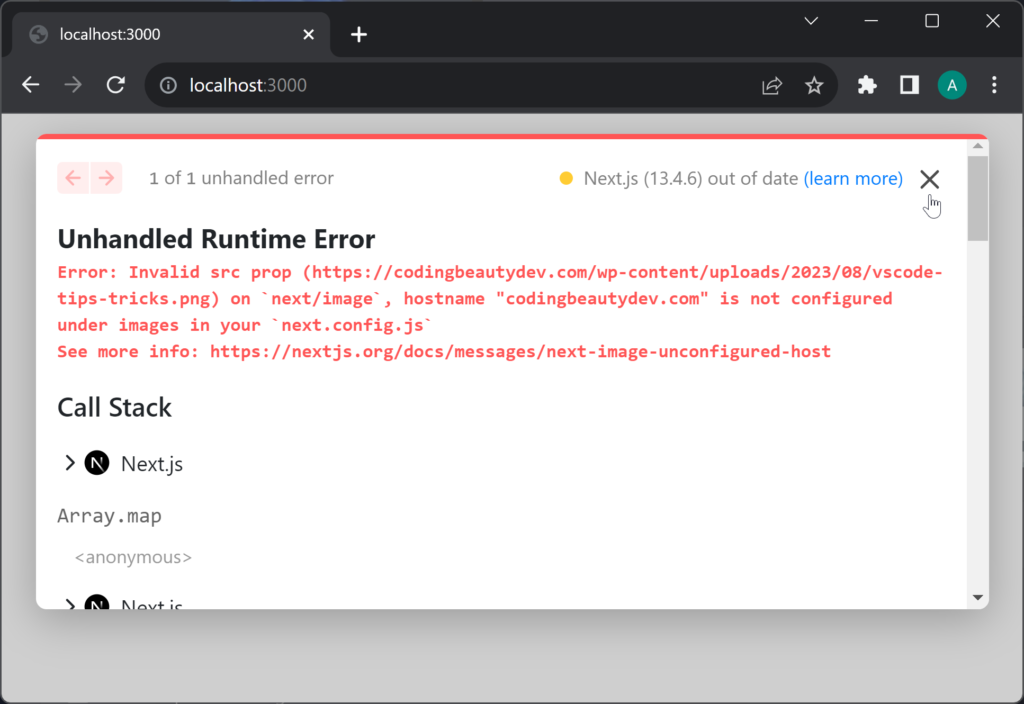1024x704 pixels.
Task: Close the localhost:3000 tab
Action: pos(308,35)
